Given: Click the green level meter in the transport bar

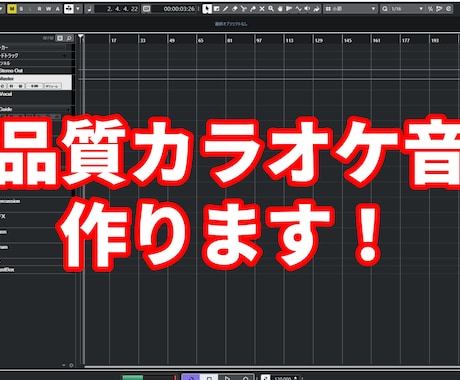Looking at the screenshot, I should (133, 377).
